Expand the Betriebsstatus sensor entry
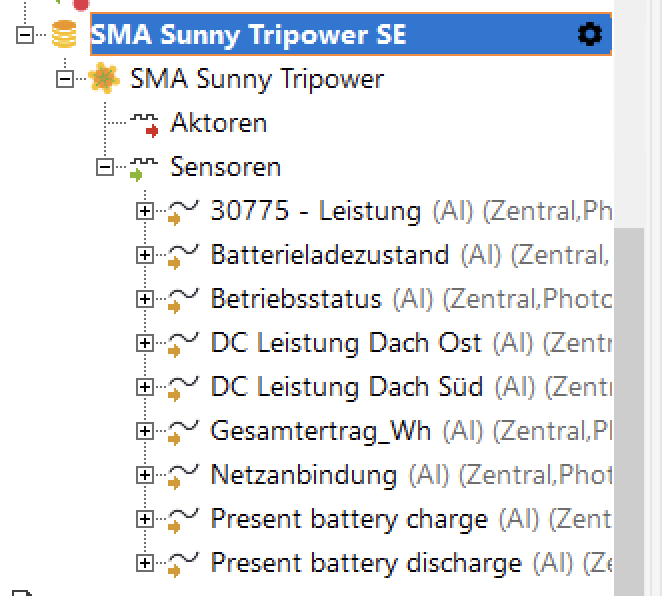The image size is (662, 596). tap(145, 299)
